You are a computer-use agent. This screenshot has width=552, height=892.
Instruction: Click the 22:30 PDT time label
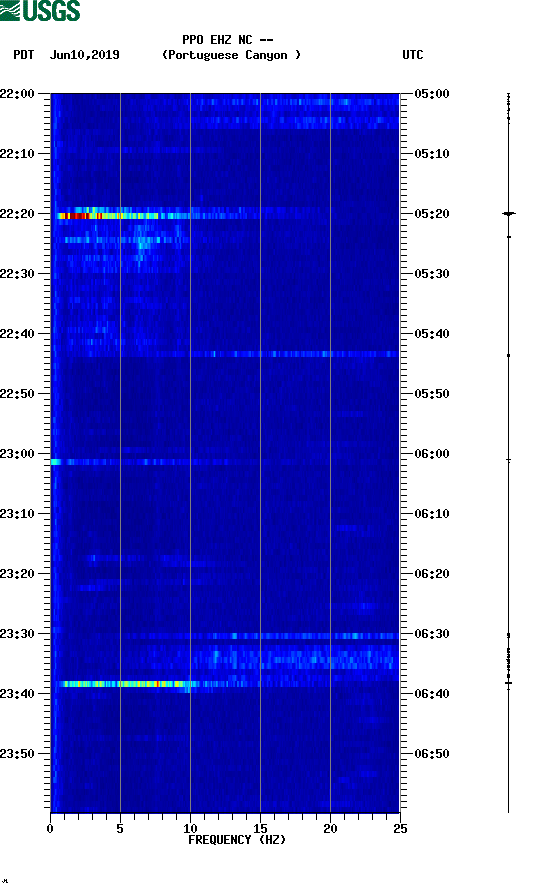[x=17, y=274]
